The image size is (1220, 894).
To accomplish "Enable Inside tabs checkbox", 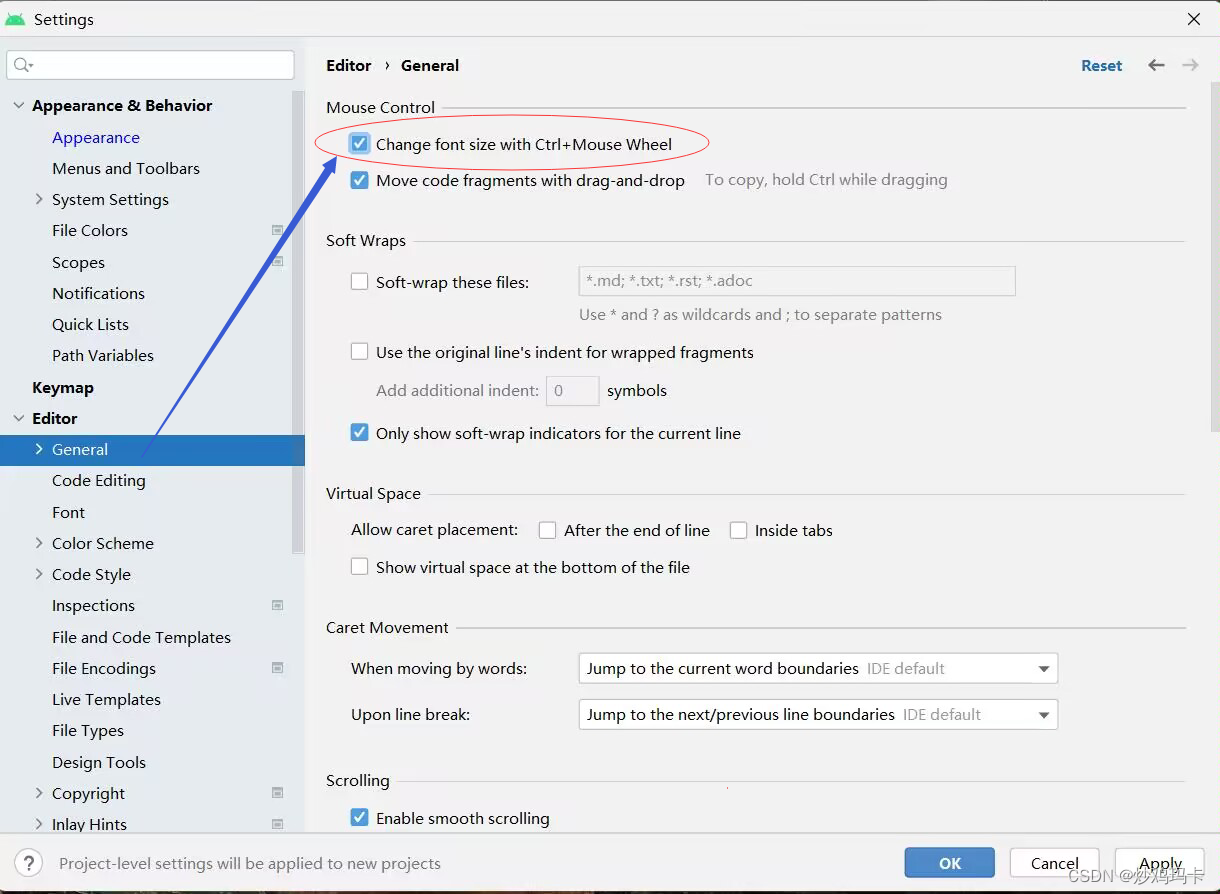I will click(x=738, y=530).
